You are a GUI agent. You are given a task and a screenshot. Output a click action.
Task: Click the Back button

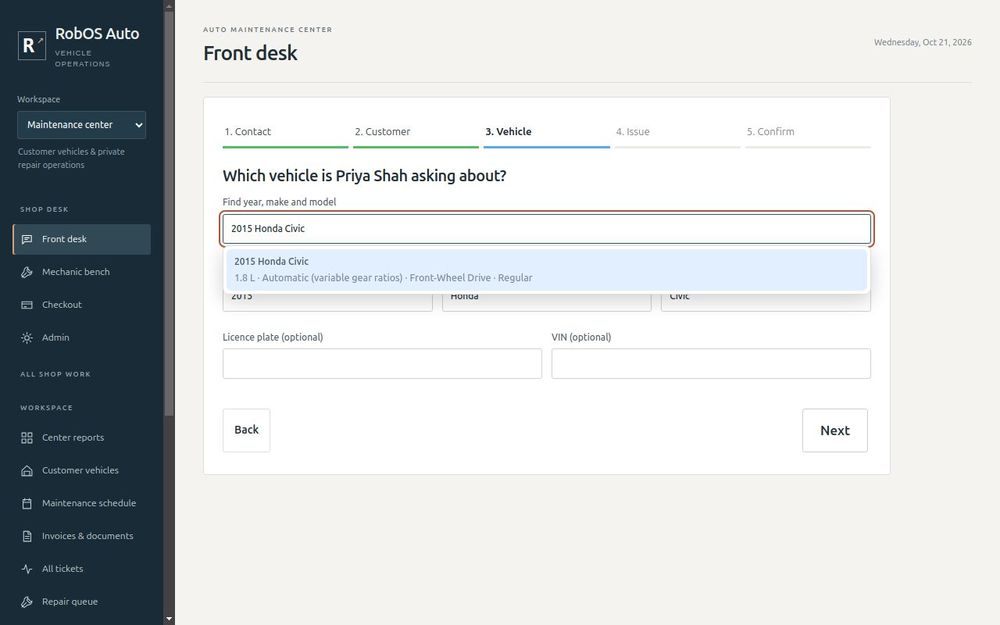tap(246, 430)
